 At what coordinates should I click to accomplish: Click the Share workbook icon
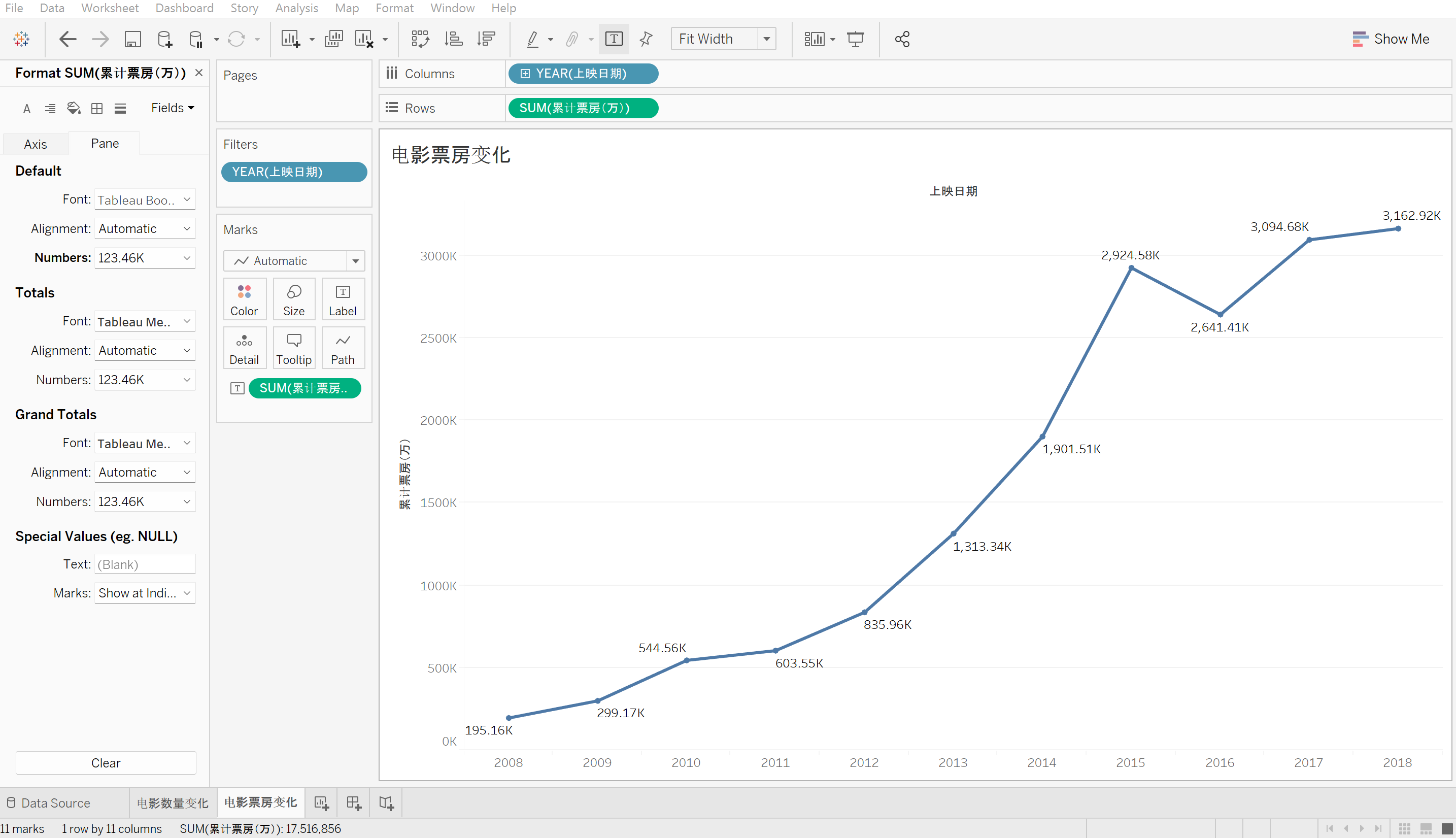coord(902,39)
